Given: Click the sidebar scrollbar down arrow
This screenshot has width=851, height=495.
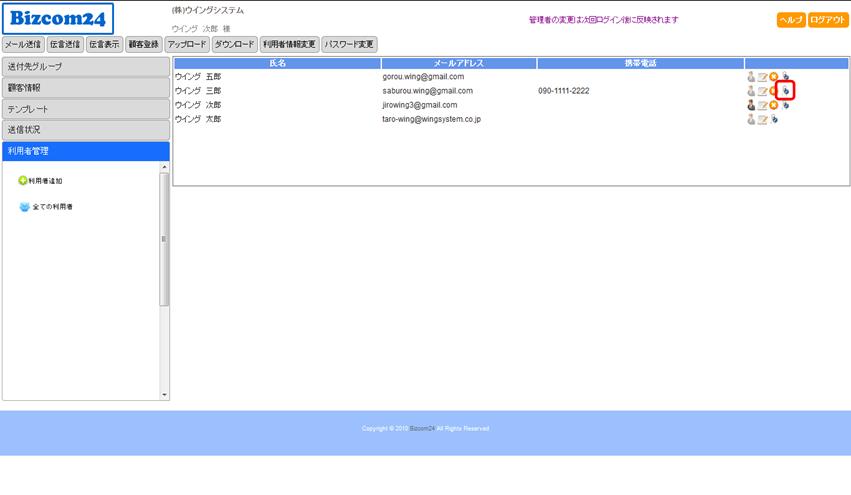Looking at the screenshot, I should [165, 395].
